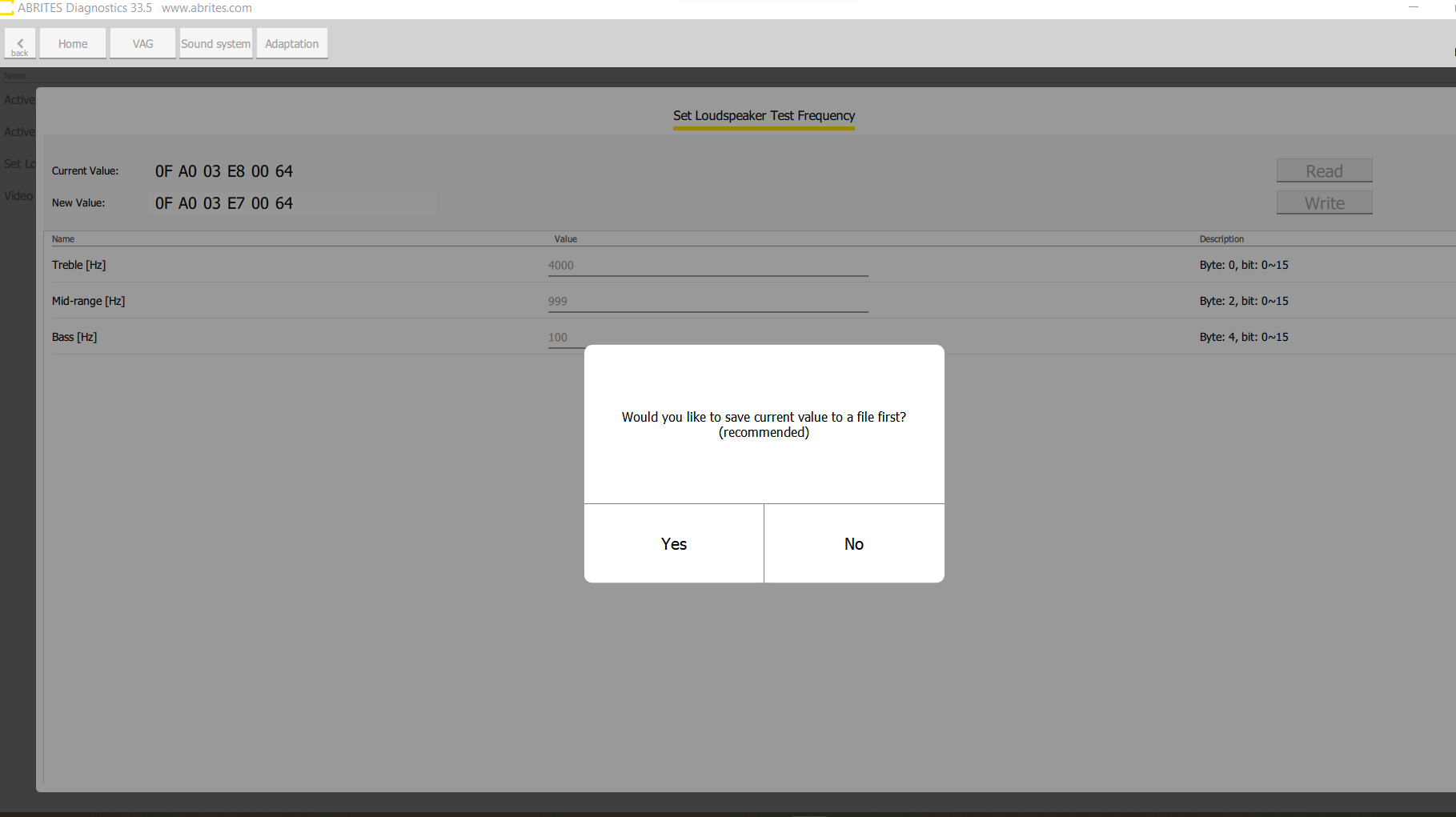Screen dimensions: 1456x817
Task: Click the Set Loudspeaker Test Frequency heading
Action: (x=764, y=115)
